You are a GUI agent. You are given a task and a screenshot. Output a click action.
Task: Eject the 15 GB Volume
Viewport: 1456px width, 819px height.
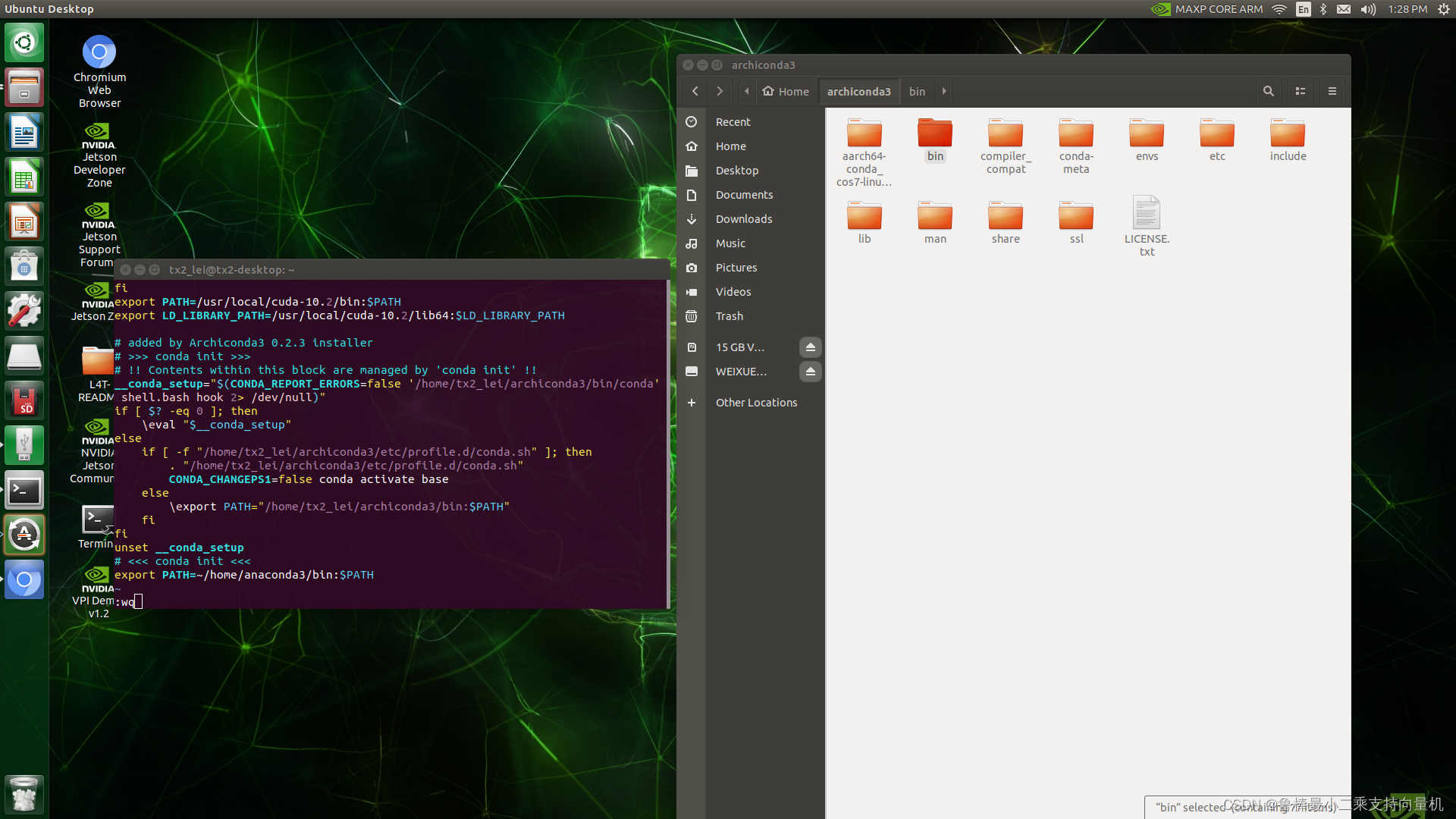pyautogui.click(x=810, y=347)
